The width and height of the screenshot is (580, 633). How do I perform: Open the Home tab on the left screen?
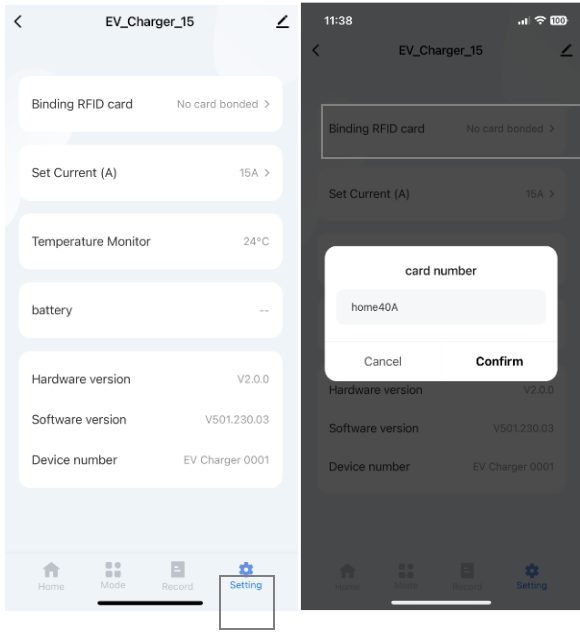(x=51, y=576)
